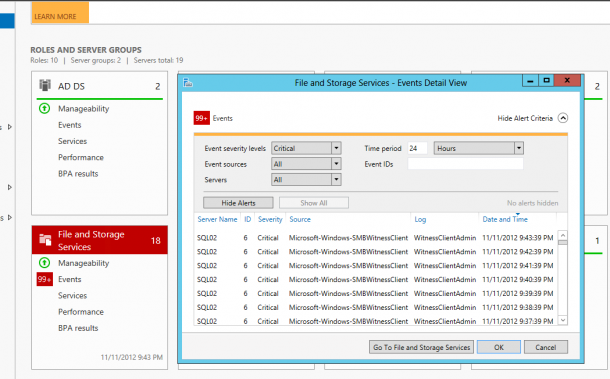Click the Time period value field
This screenshot has height=379, width=610.
417,148
